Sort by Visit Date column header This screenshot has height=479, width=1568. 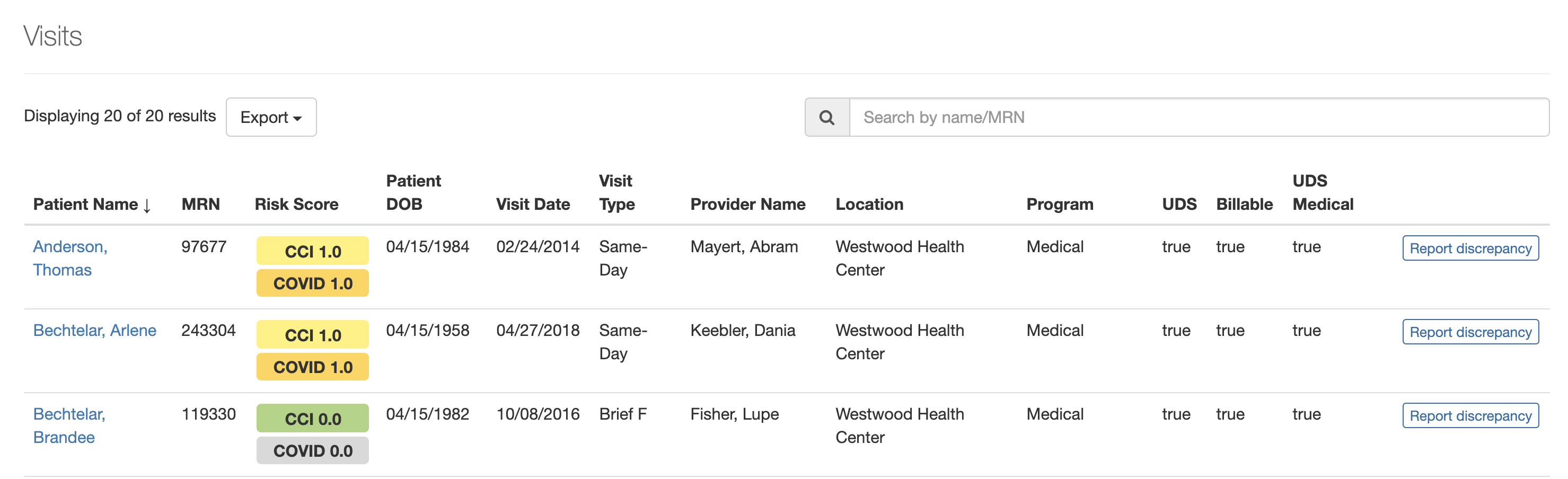tap(533, 205)
